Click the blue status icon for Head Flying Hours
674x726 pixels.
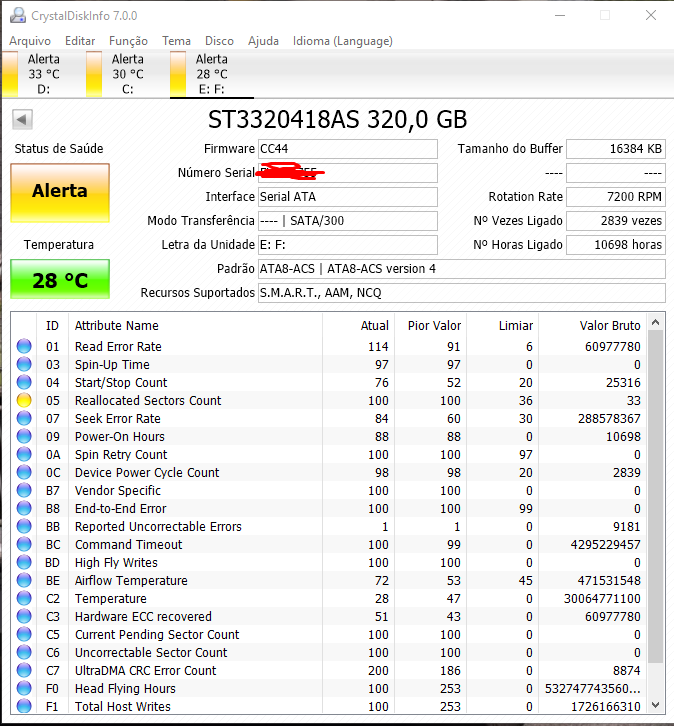point(24,688)
